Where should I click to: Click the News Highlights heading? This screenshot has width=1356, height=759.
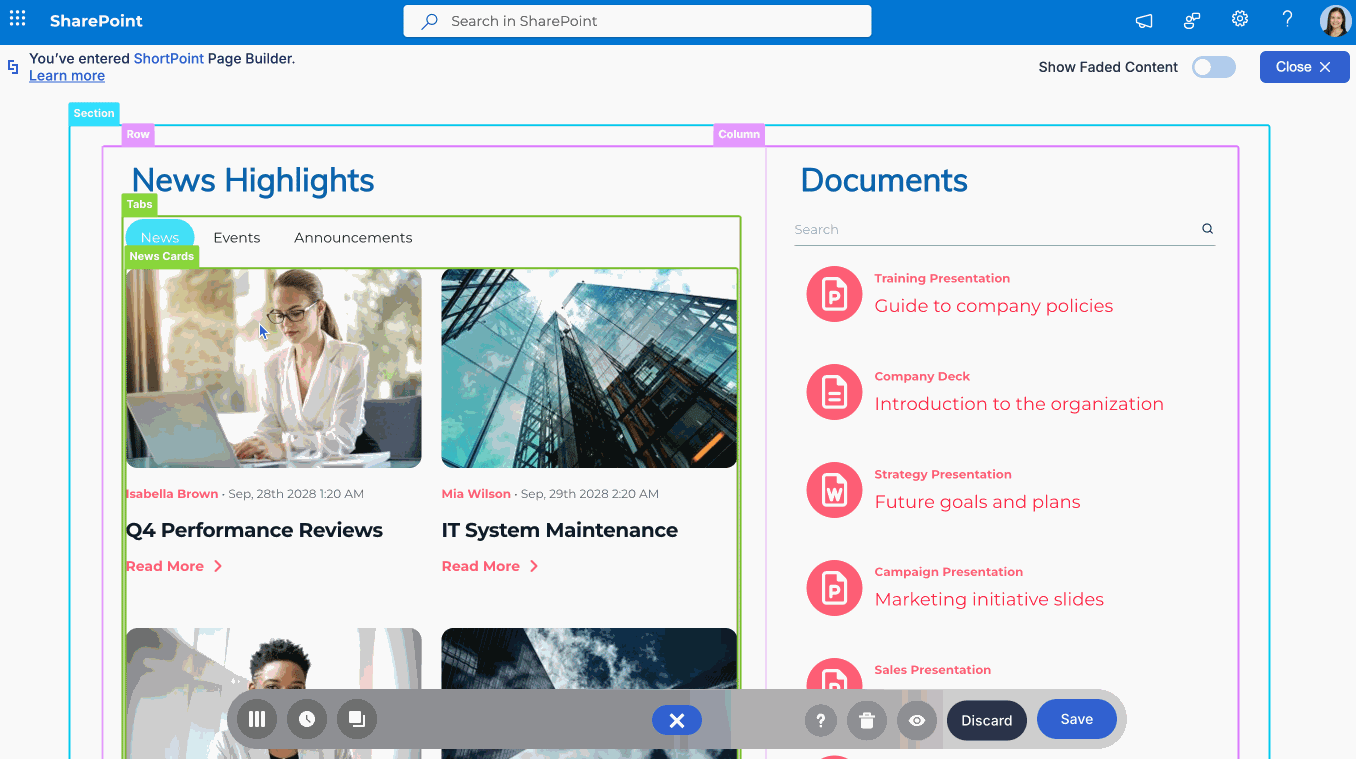click(253, 180)
